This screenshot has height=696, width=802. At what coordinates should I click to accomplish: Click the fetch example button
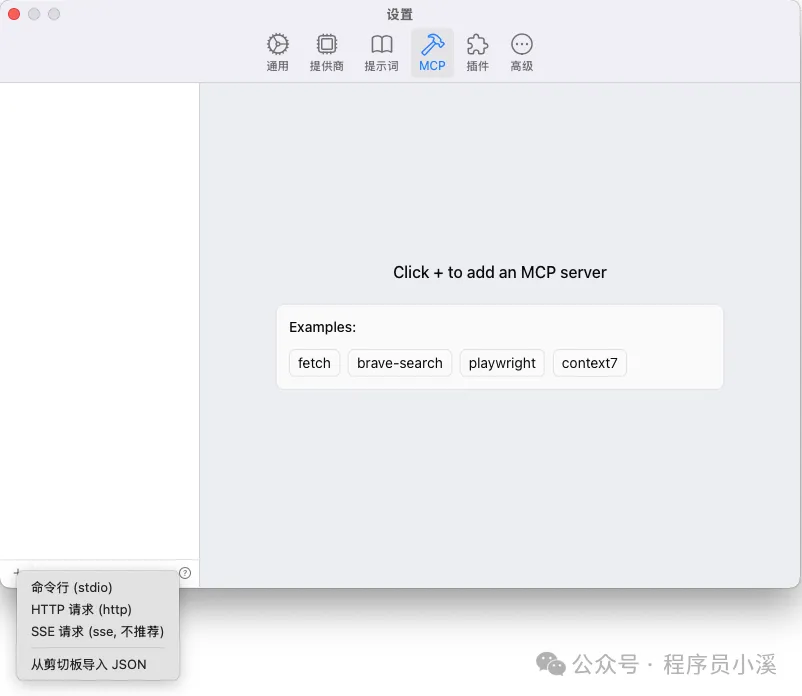(x=314, y=363)
